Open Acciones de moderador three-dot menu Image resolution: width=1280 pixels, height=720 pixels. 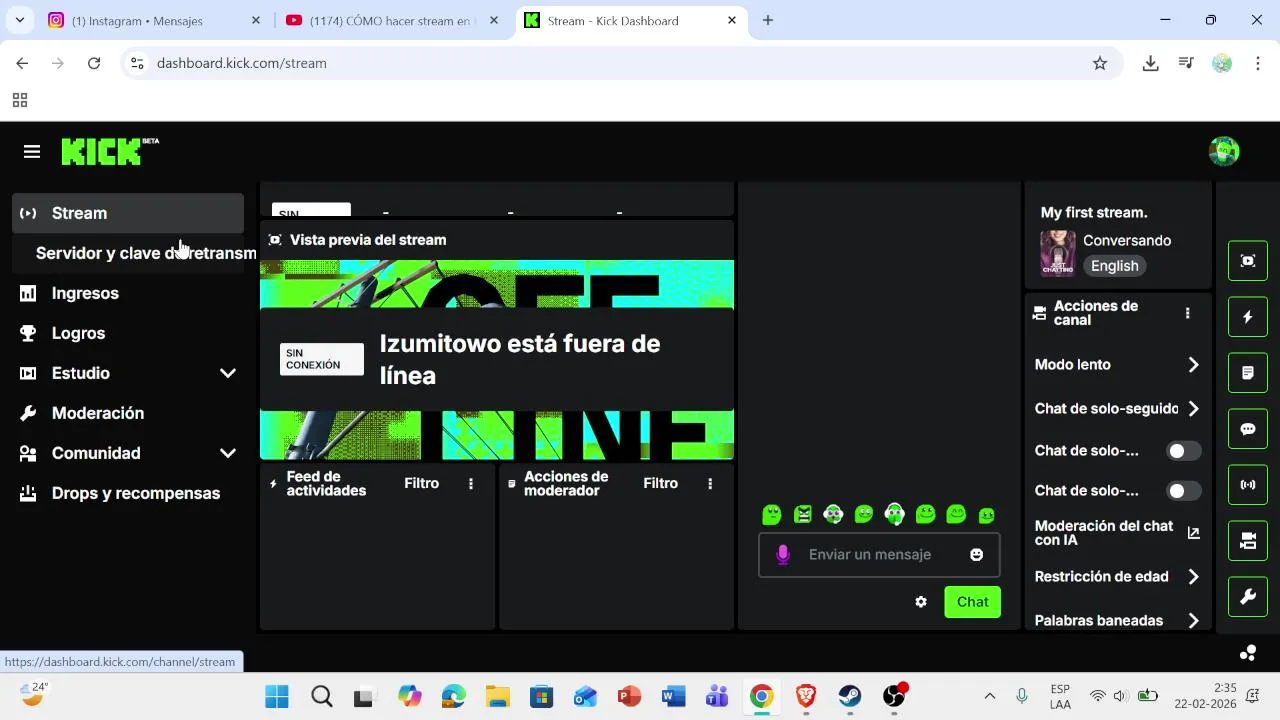point(710,484)
